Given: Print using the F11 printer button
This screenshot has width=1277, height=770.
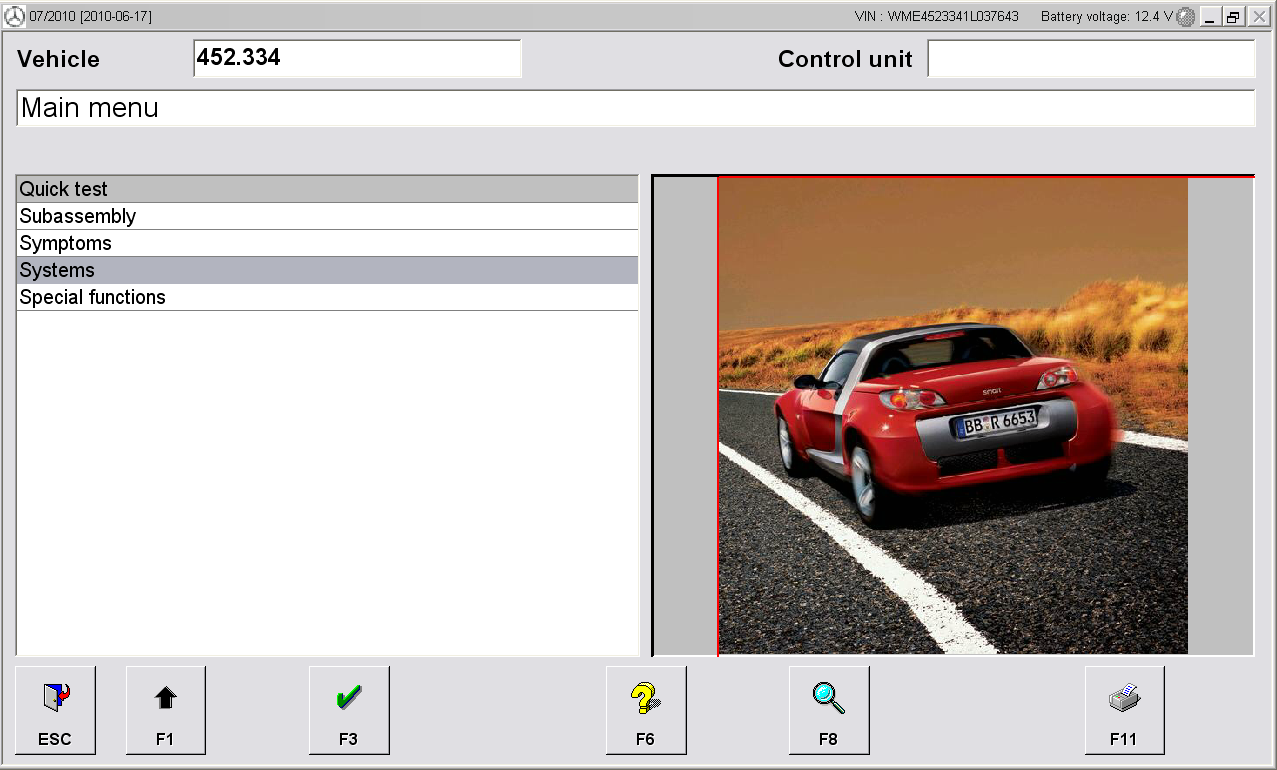Looking at the screenshot, I should [x=1125, y=710].
